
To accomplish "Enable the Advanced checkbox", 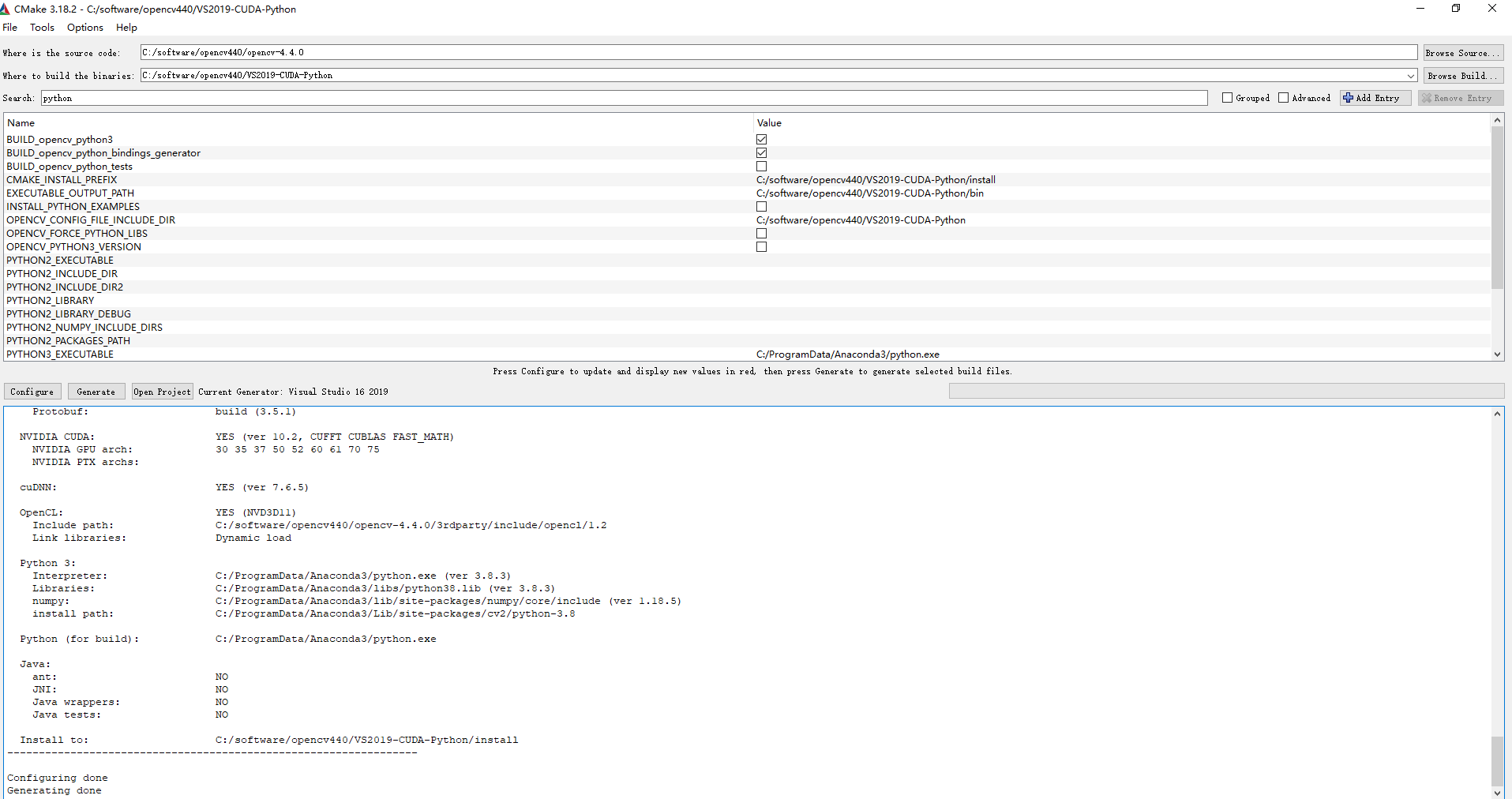I will (1285, 97).
